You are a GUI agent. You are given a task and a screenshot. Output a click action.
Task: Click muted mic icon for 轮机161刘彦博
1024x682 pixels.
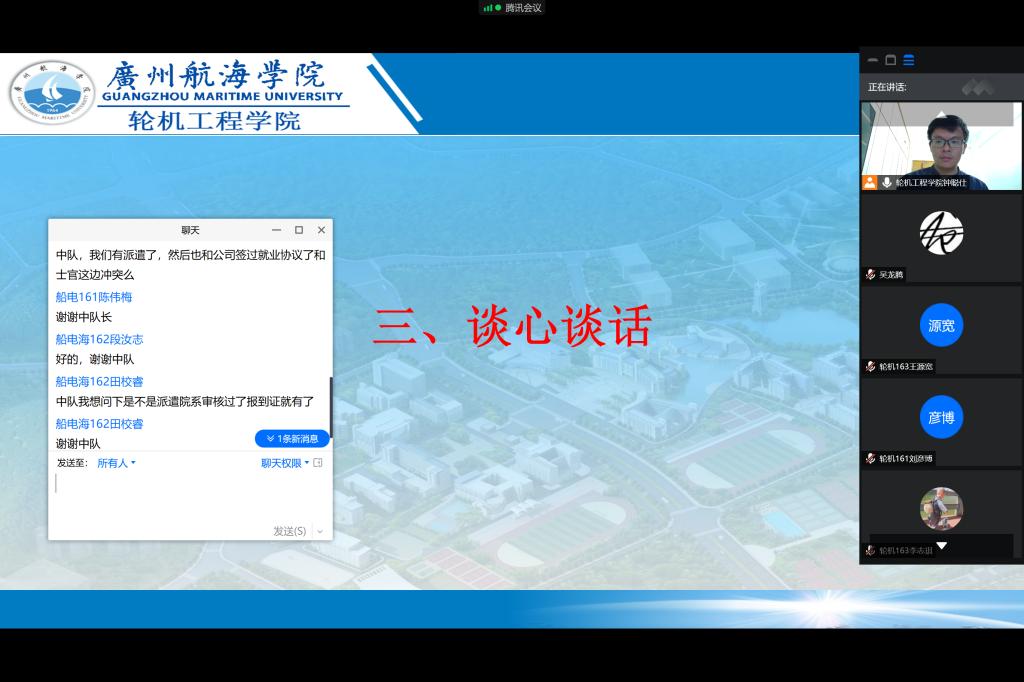coord(871,459)
